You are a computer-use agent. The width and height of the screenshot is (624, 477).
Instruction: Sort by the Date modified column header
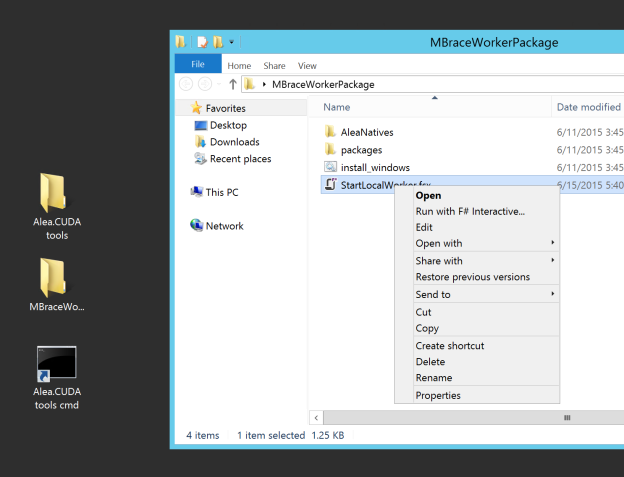[589, 107]
